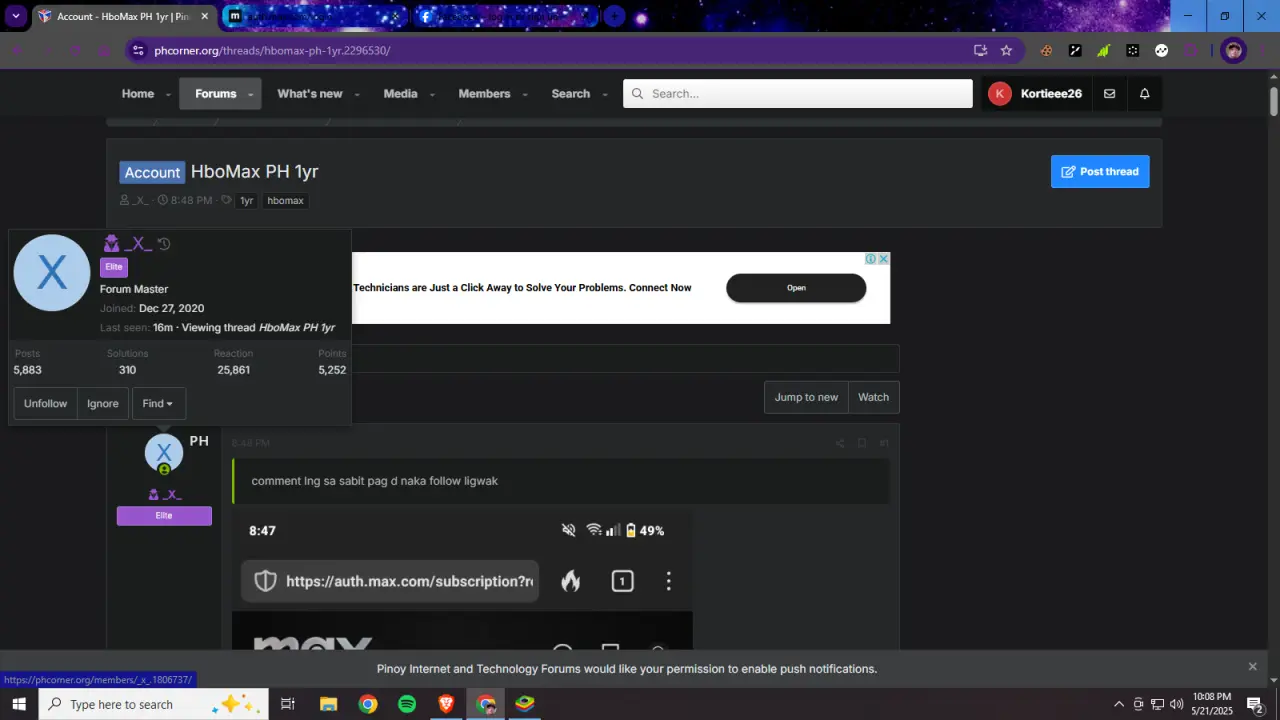Open File Explorer from the taskbar
This screenshot has height=720, width=1280.
[328, 704]
